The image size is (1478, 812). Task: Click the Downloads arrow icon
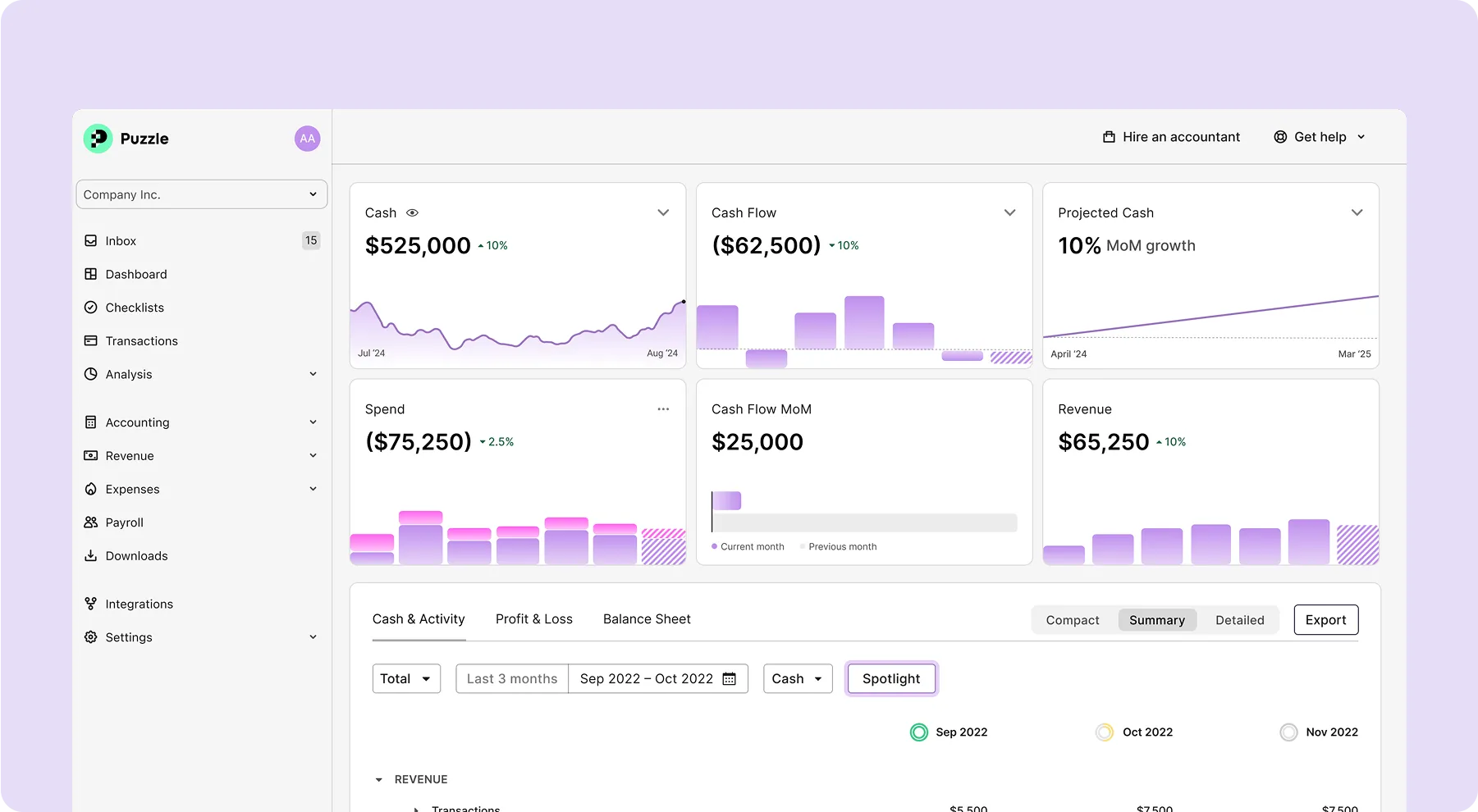pyautogui.click(x=90, y=555)
